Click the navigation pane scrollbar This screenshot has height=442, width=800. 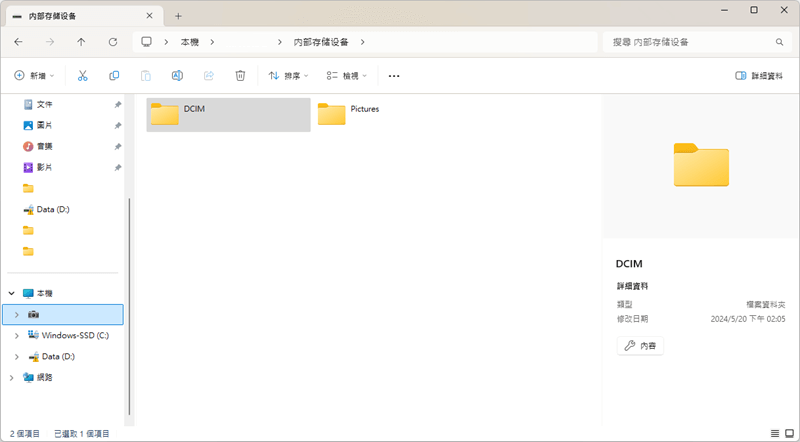click(x=130, y=306)
